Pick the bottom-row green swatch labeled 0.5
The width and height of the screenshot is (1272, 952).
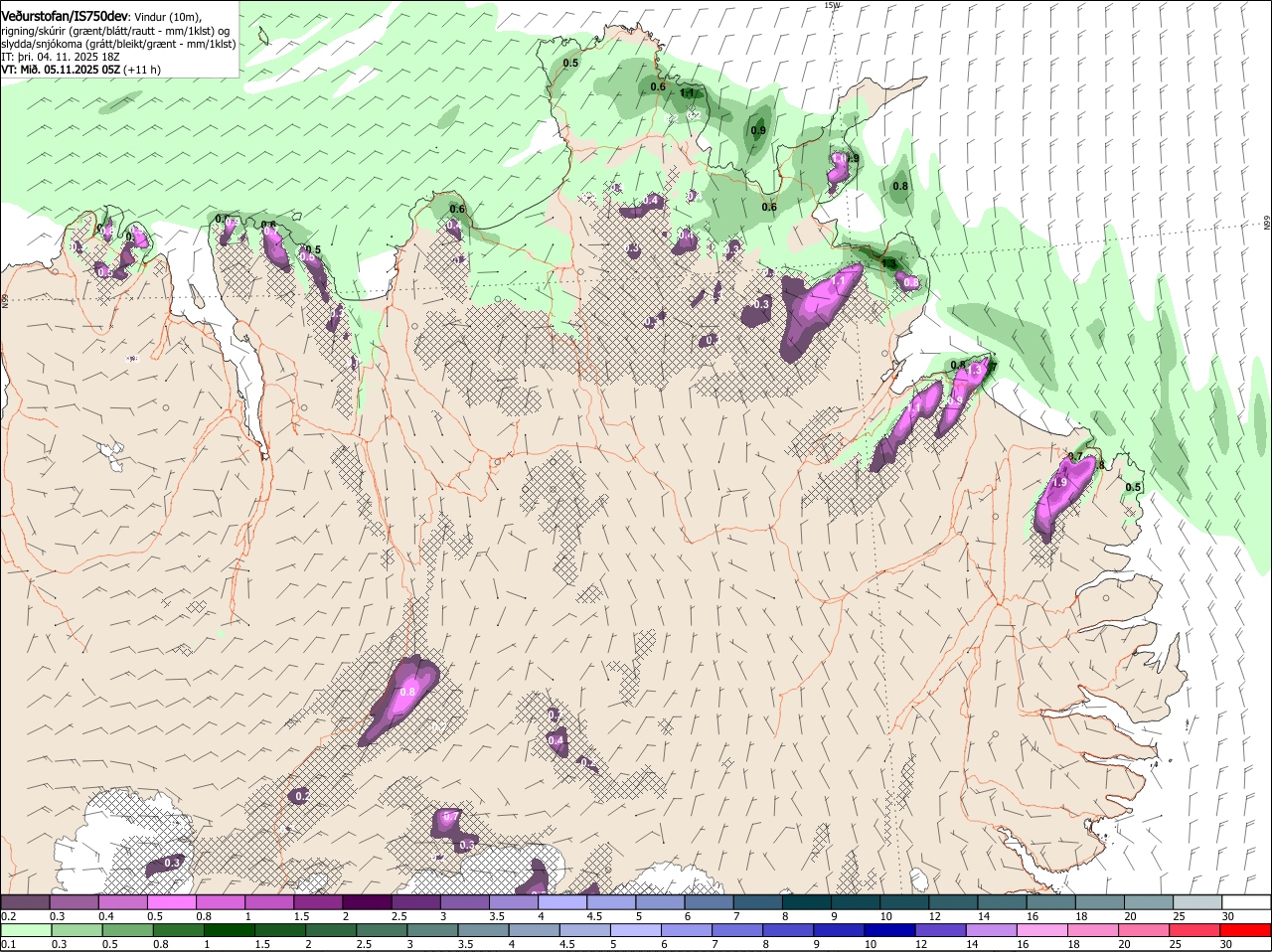point(127,930)
